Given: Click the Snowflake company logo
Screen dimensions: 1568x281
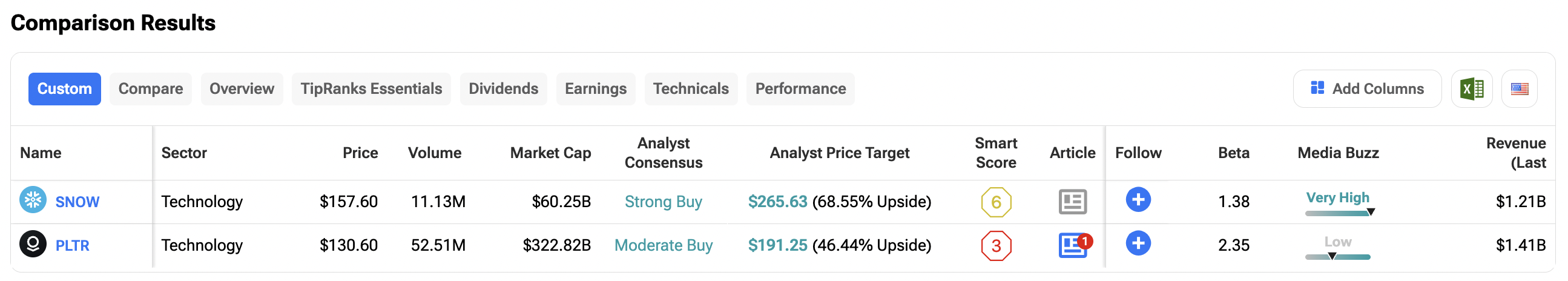Looking at the screenshot, I should [33, 200].
